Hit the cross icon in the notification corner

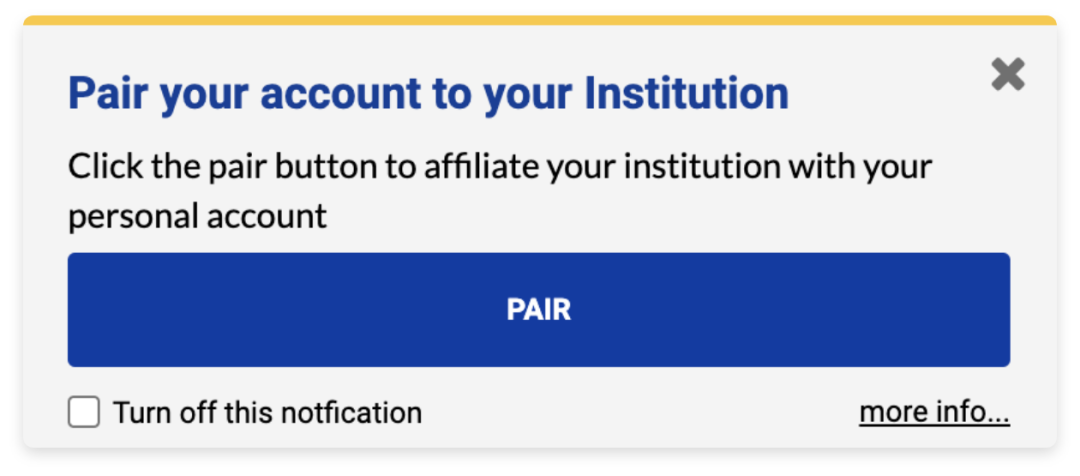(1008, 74)
